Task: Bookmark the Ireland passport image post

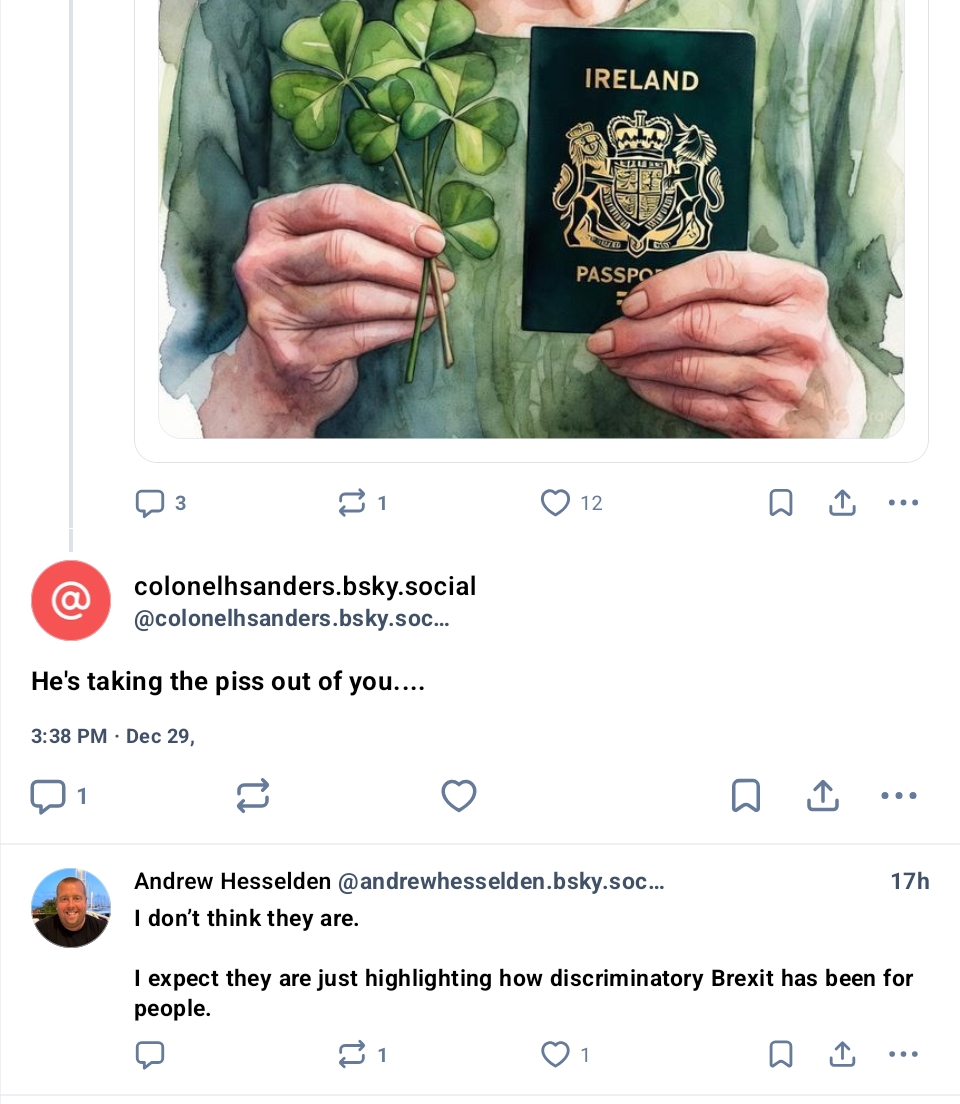Action: 780,503
